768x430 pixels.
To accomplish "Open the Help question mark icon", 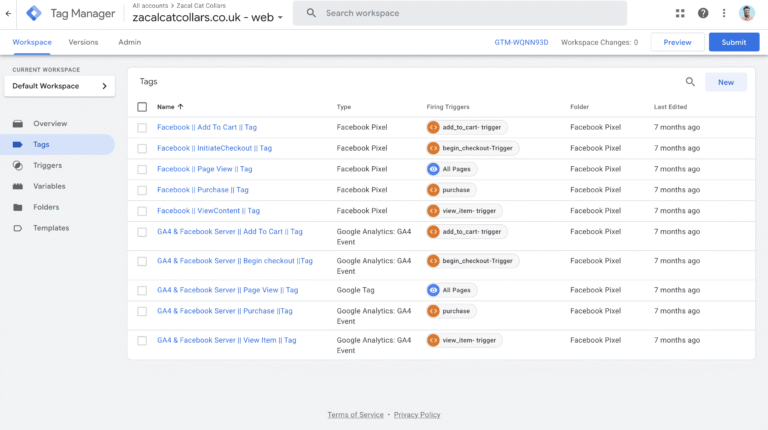I will [703, 13].
